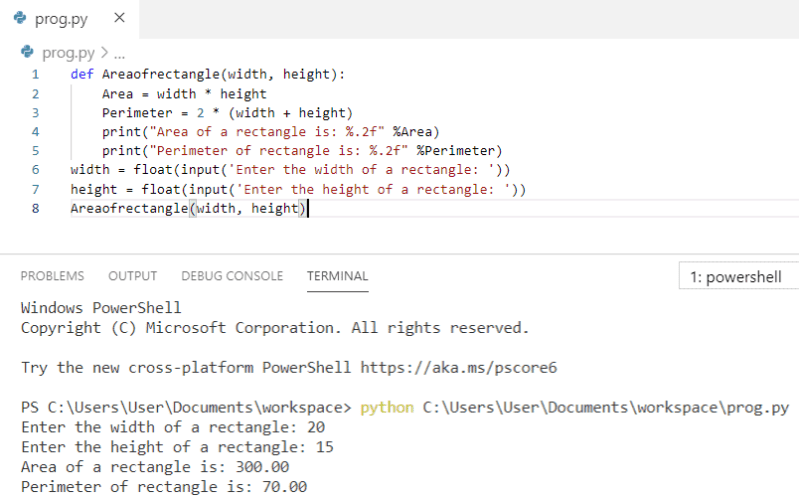Select the prog.py editor tab
Screen dimensions: 799x498
[69, 19]
